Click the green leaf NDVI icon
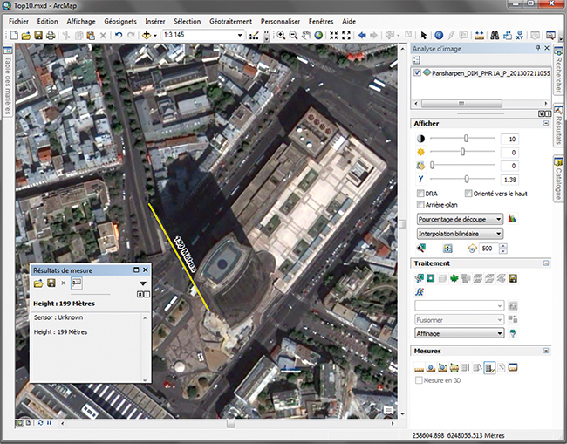 coord(454,278)
